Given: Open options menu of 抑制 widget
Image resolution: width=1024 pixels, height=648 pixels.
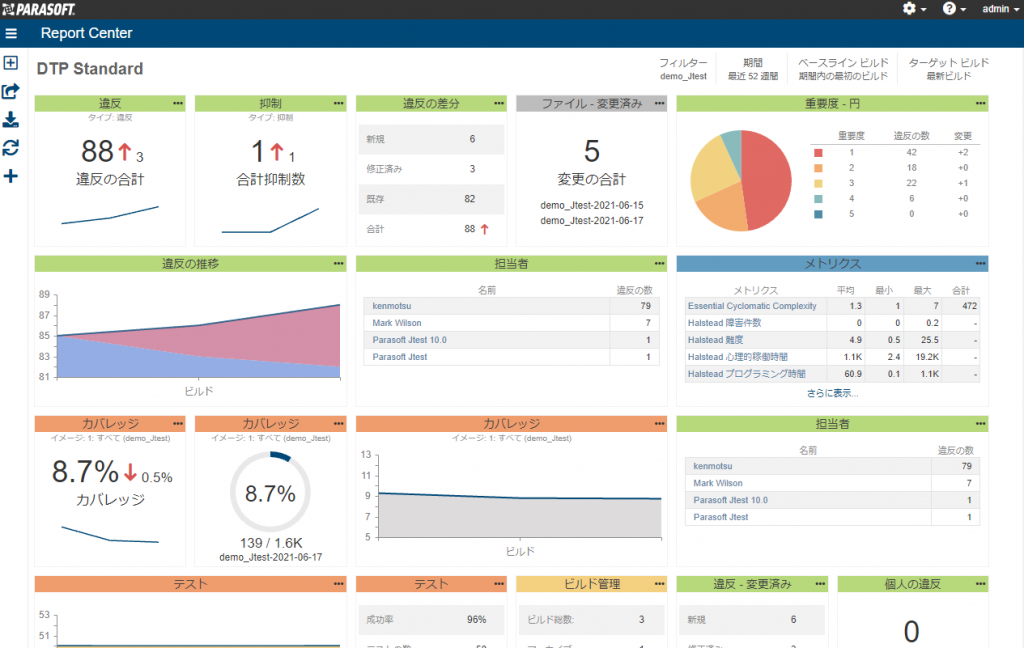Looking at the screenshot, I should click(338, 103).
